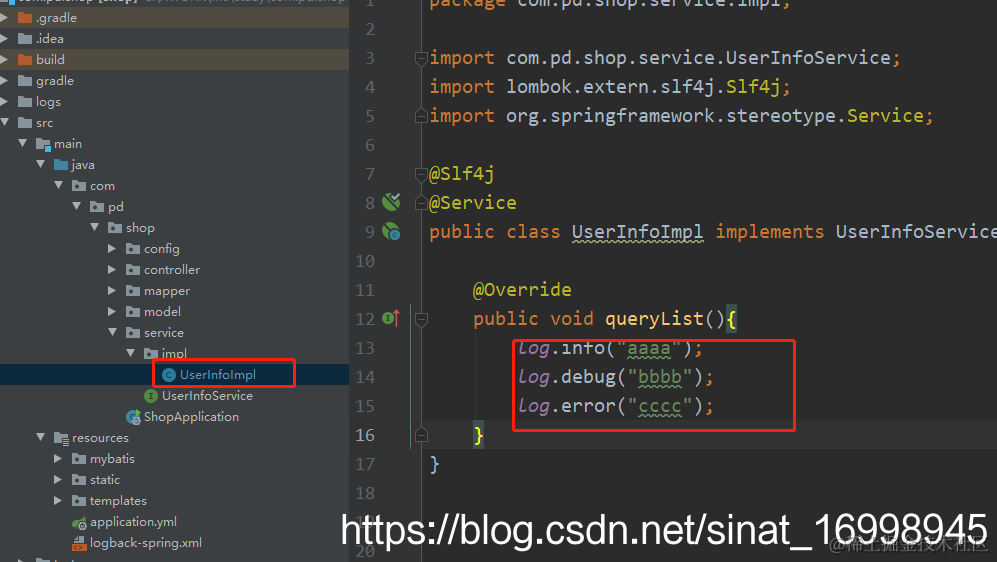Click the UserInfoService import on line 3
Screen dimensions: 997x562
click(x=664, y=58)
